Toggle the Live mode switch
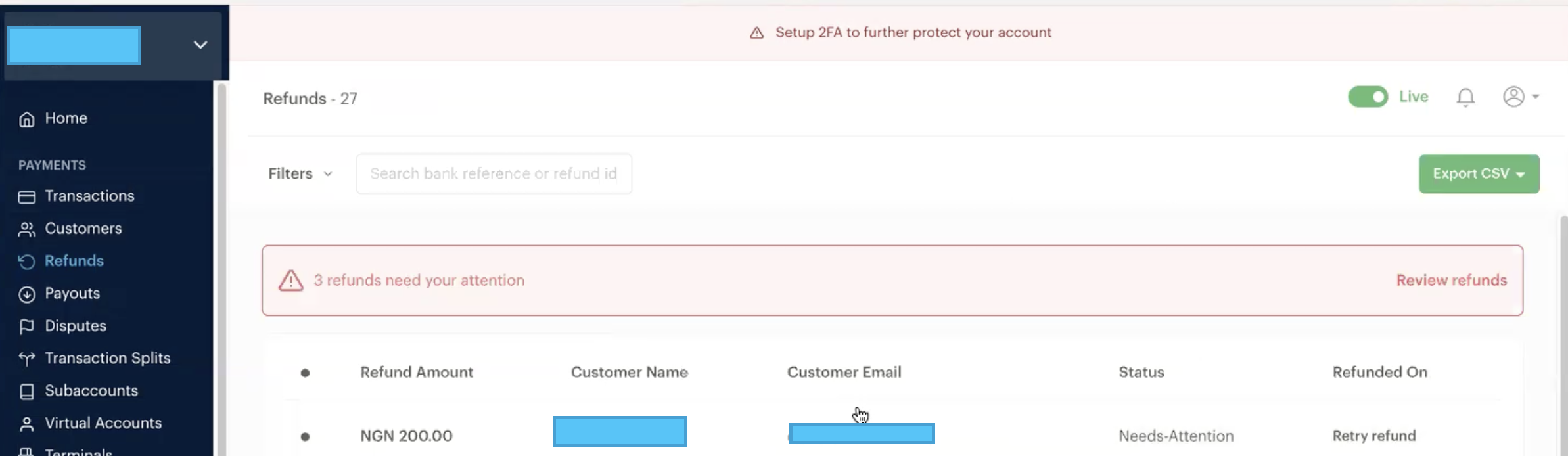The height and width of the screenshot is (456, 1568). [1368, 97]
